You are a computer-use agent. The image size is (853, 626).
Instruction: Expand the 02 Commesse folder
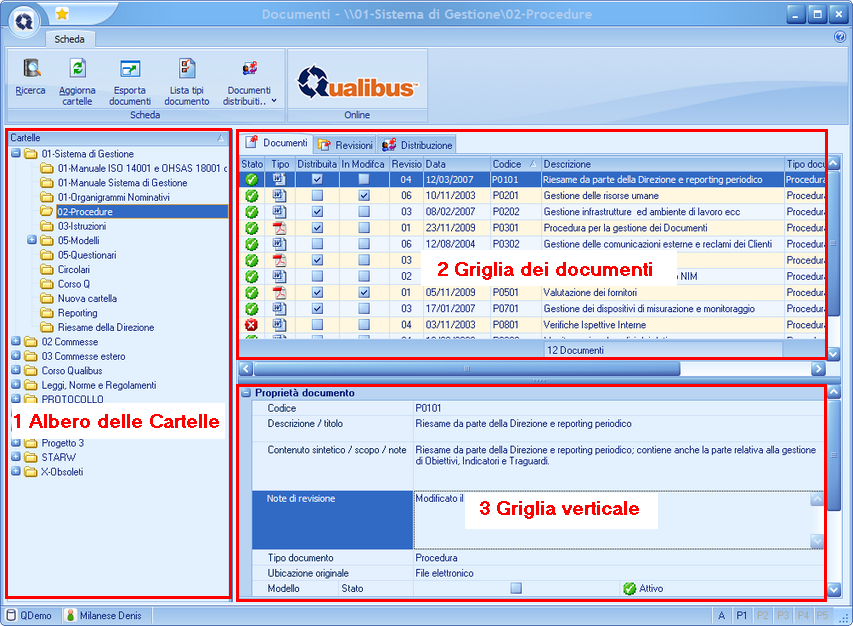pyautogui.click(x=16, y=342)
